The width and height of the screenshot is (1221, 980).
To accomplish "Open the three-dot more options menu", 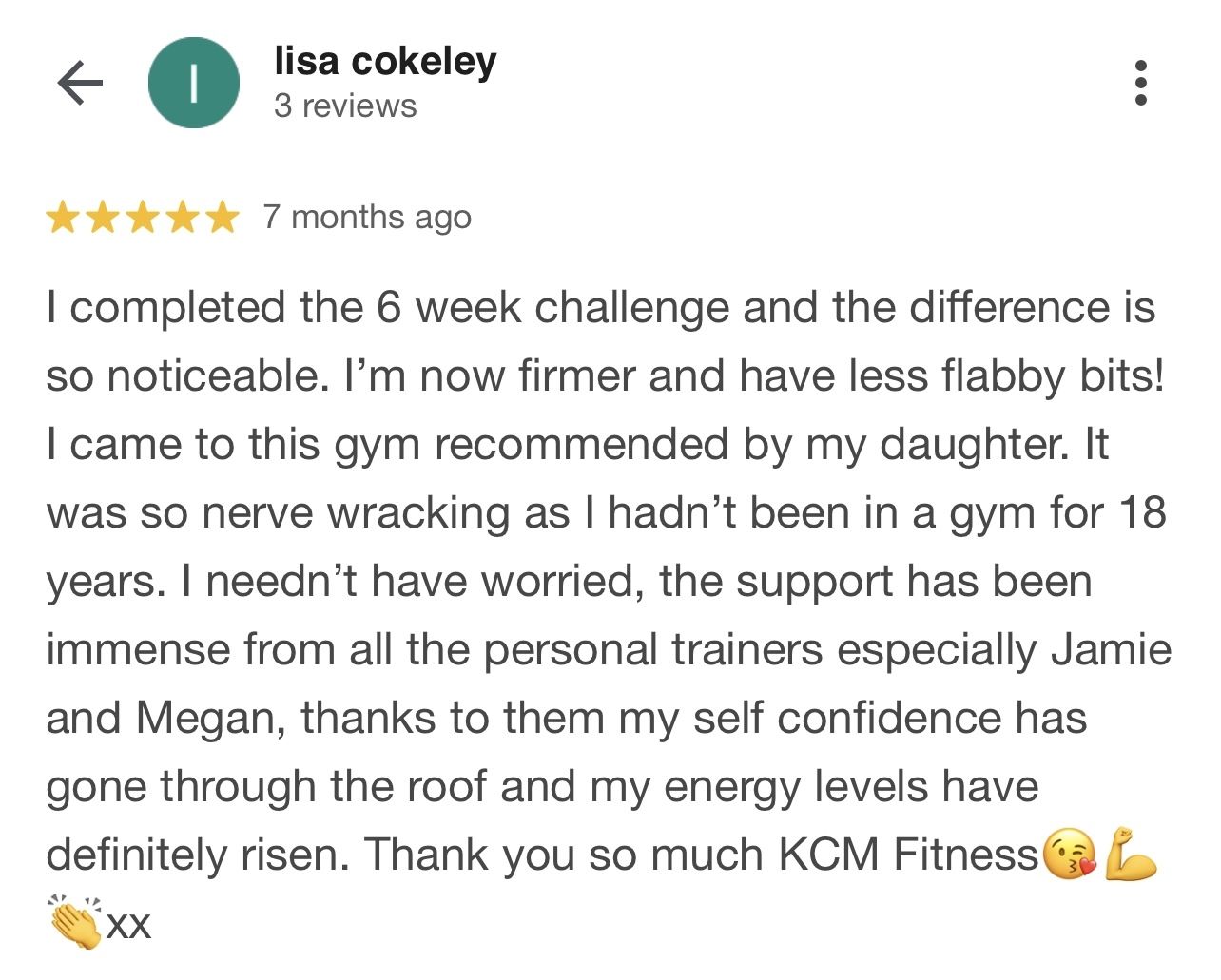I will (1140, 84).
